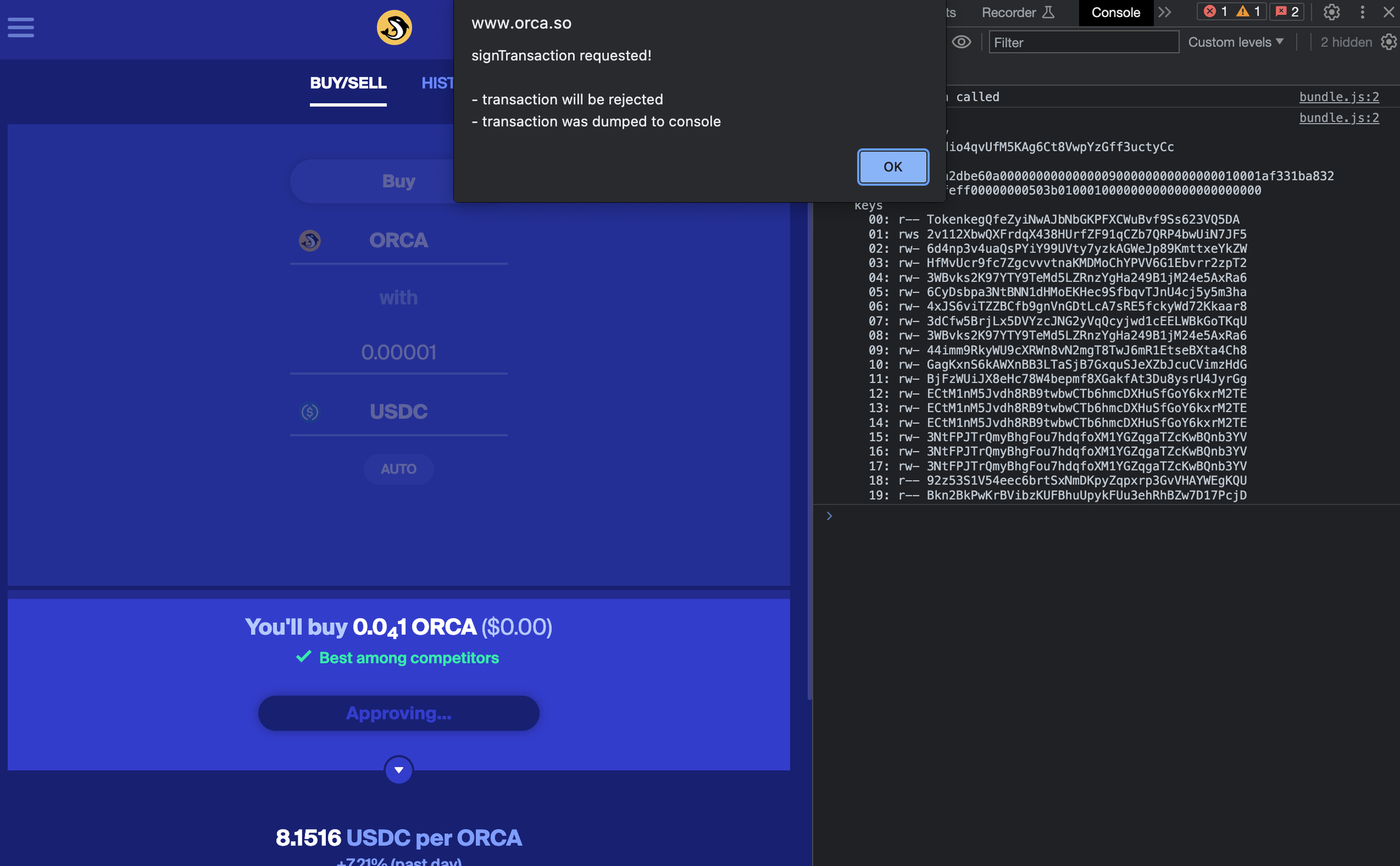Open DevTools settings gear
Viewport: 1400px width, 866px height.
coord(1331,12)
